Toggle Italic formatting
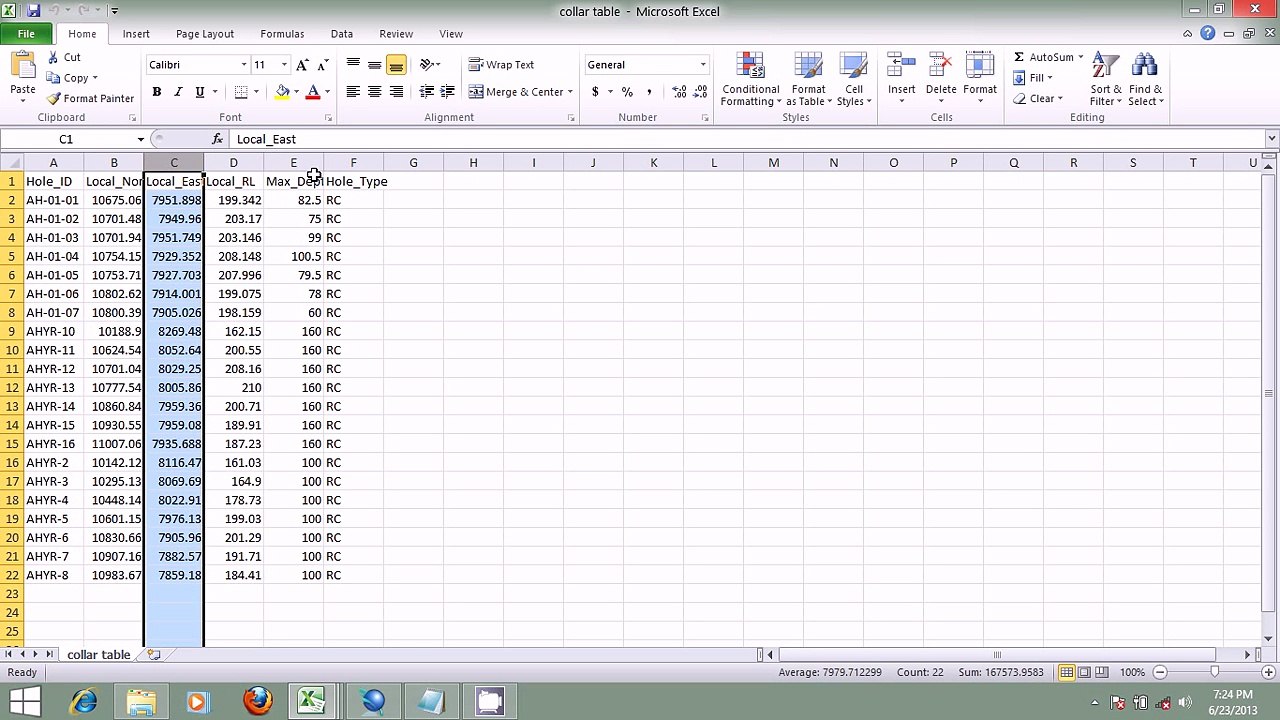Screen dimensions: 1280x720 pos(178,92)
